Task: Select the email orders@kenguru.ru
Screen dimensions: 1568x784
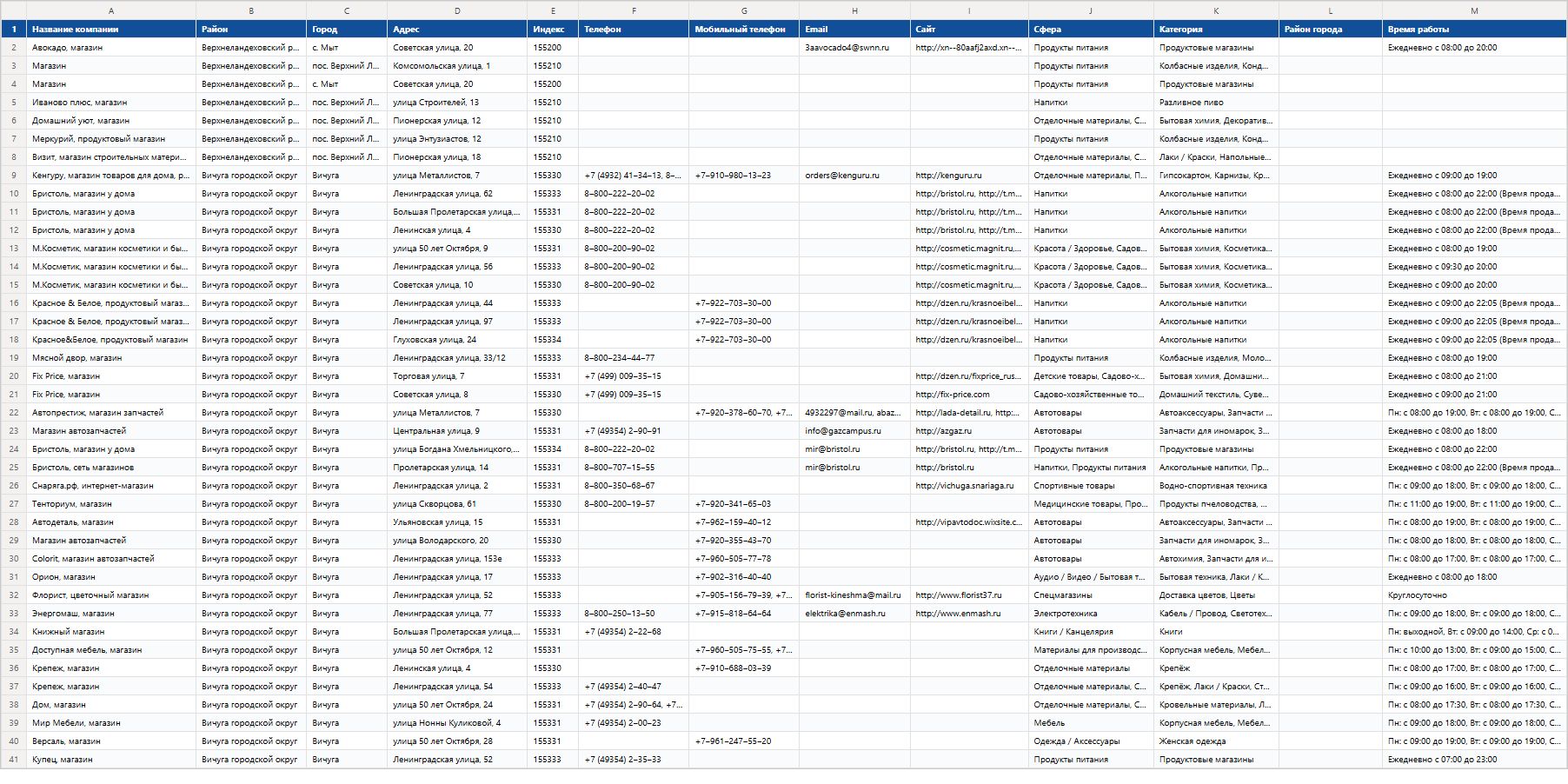Action: [x=854, y=176]
